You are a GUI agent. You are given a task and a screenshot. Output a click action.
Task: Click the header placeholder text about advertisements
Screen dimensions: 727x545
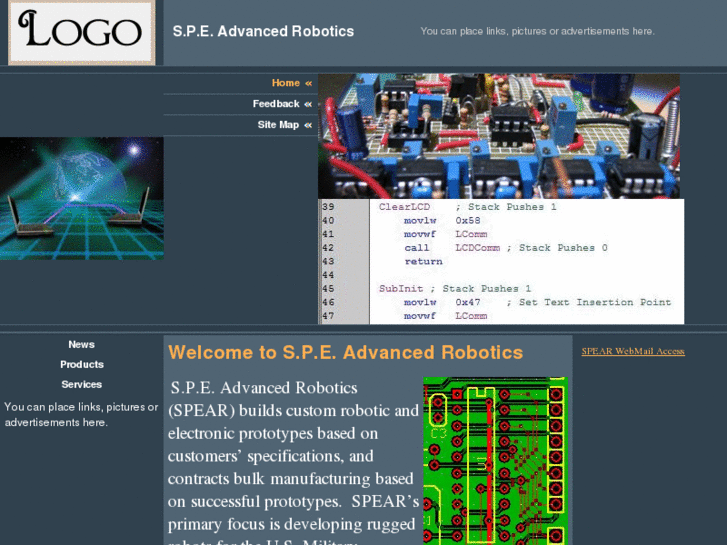537,31
